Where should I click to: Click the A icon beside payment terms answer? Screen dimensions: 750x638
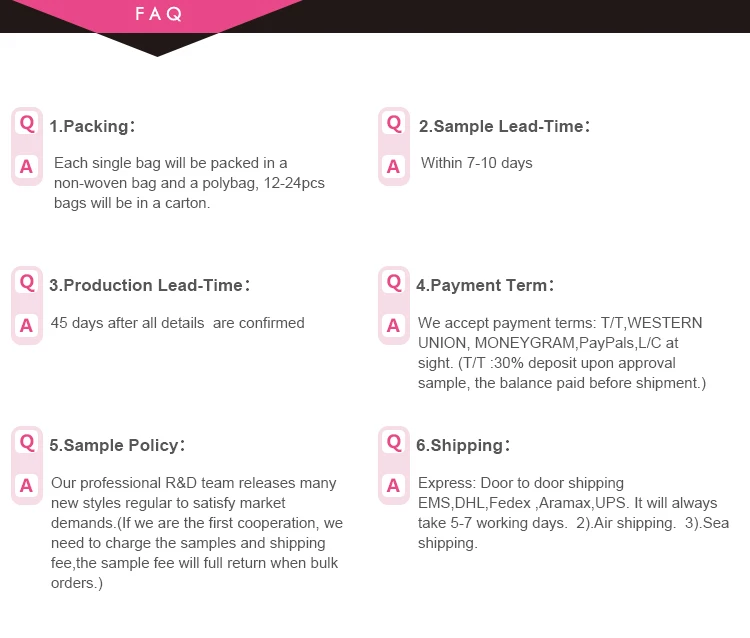(394, 325)
